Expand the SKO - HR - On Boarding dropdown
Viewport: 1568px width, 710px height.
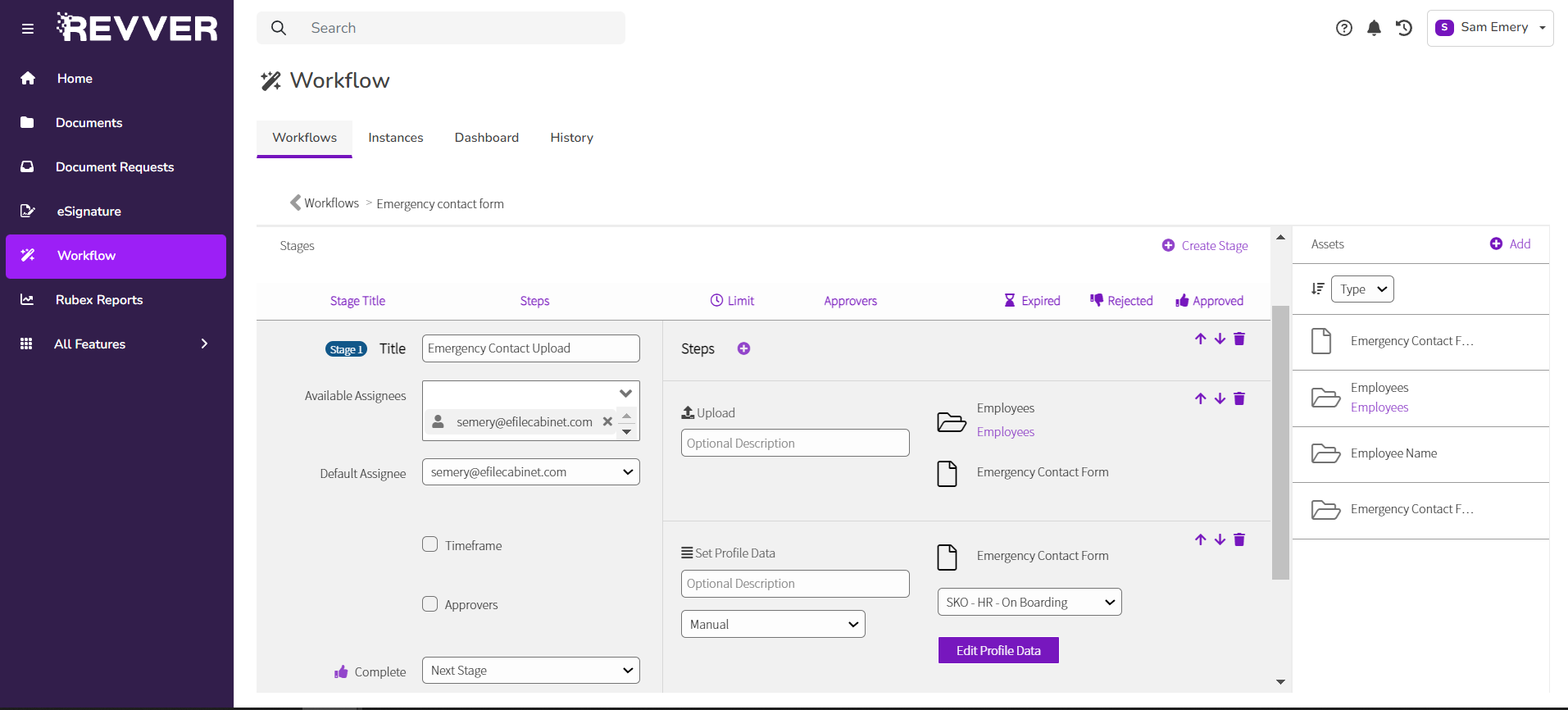point(1029,603)
